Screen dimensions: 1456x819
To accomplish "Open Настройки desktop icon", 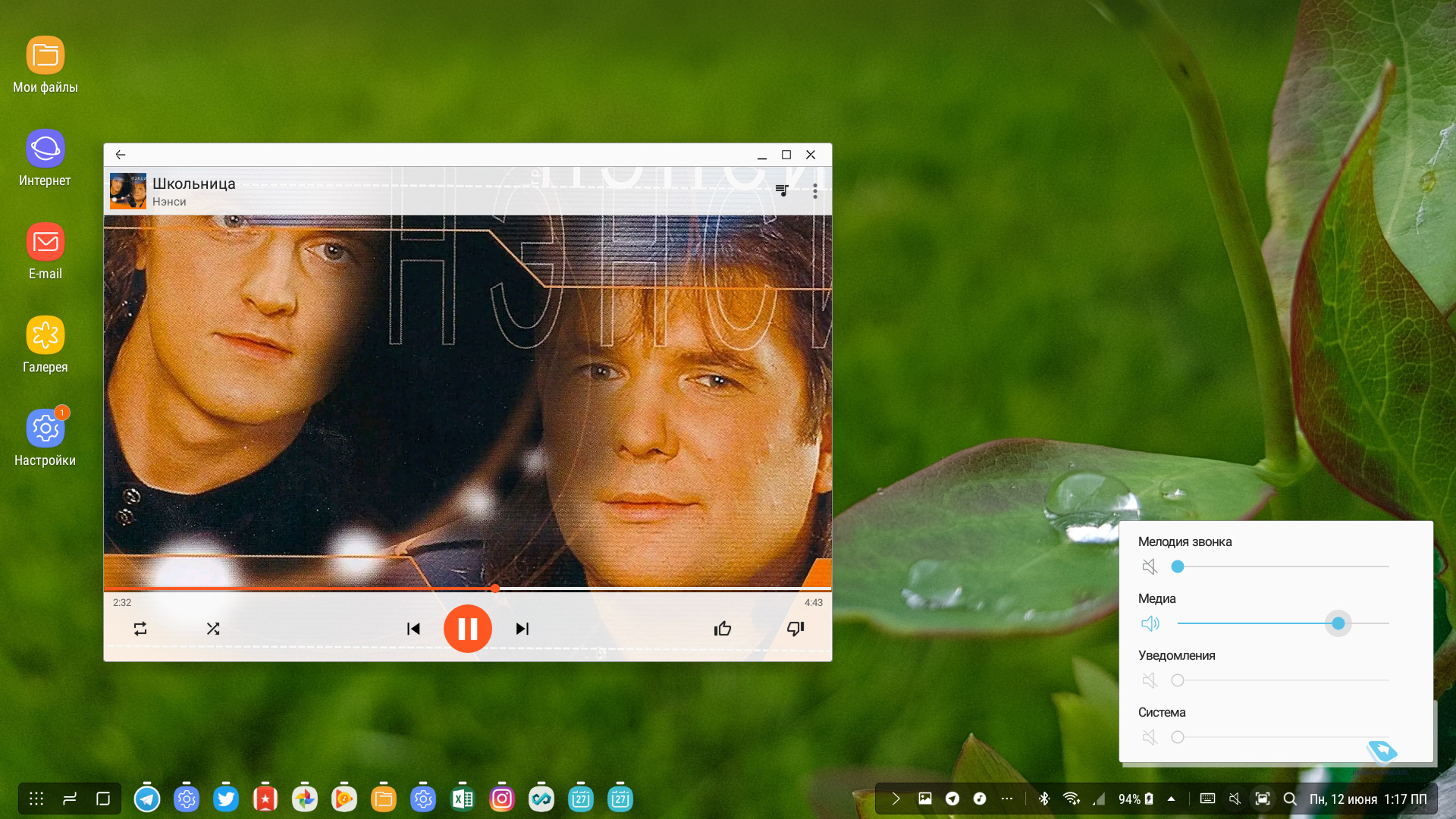I will click(45, 438).
